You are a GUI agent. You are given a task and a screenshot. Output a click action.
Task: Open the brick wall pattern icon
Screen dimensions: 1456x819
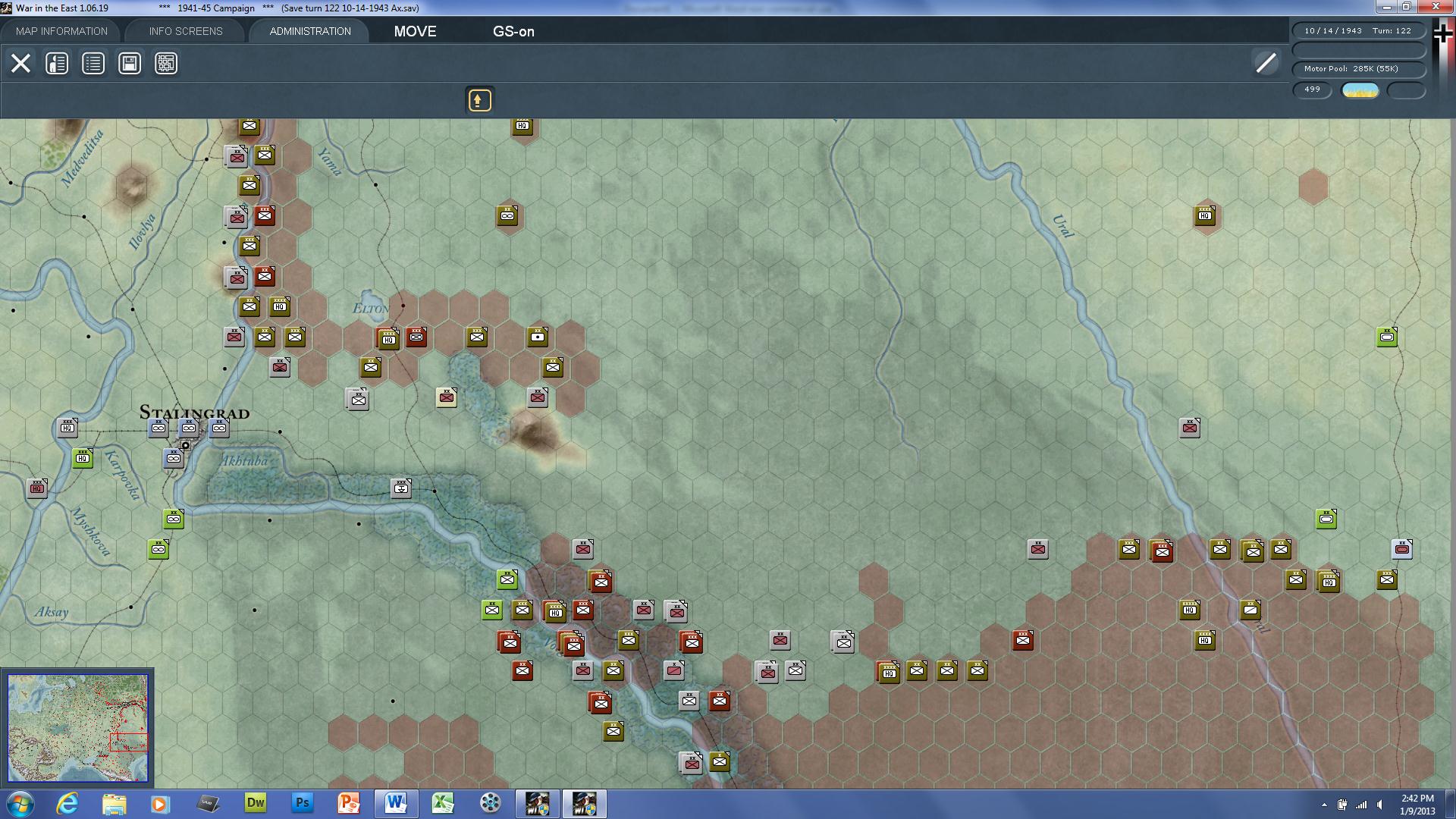pos(166,63)
